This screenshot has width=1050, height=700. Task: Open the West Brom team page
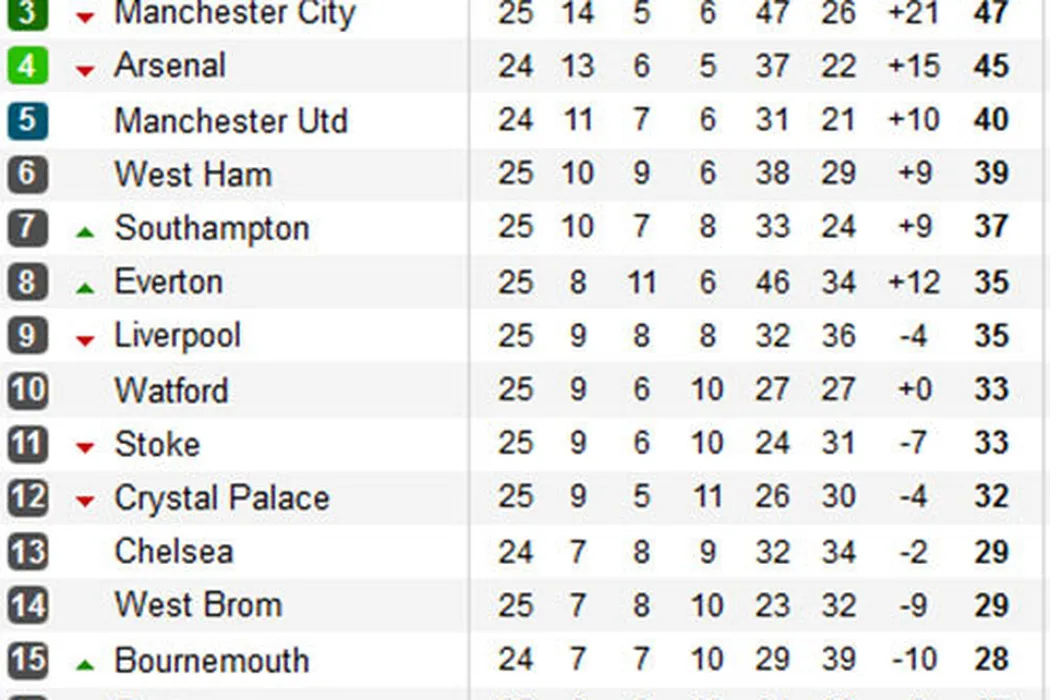pyautogui.click(x=198, y=605)
